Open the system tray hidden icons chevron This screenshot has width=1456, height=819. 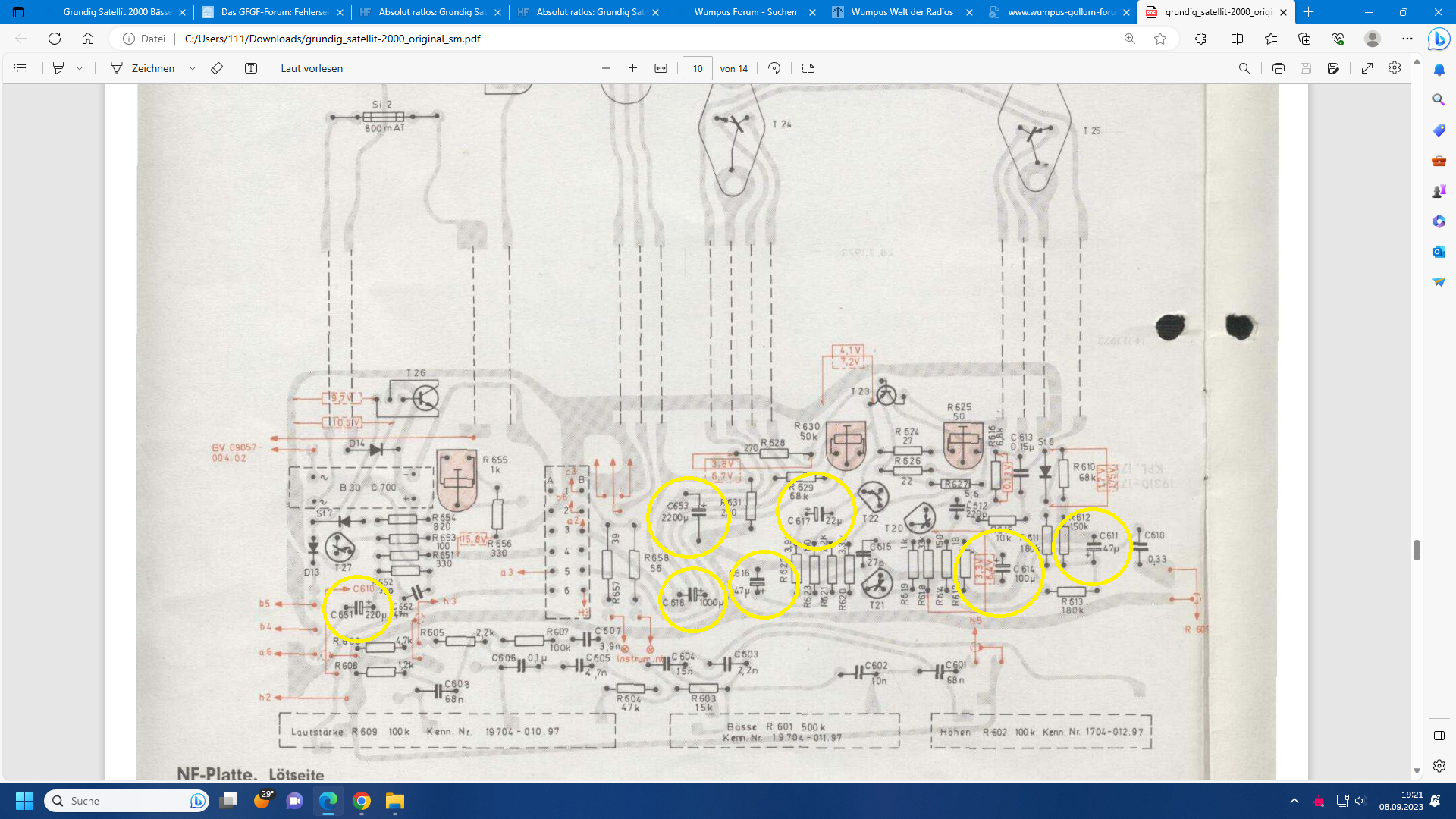[x=1294, y=801]
